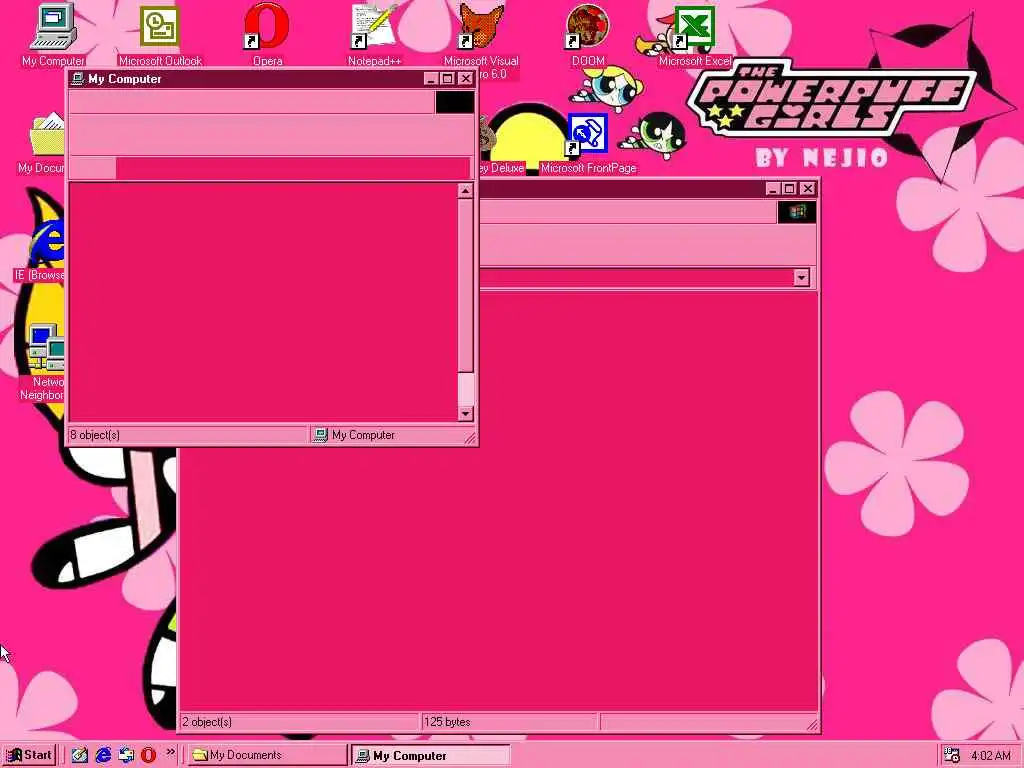The image size is (1024, 768).
Task: Click the black throbber box in My Computer window
Action: pyautogui.click(x=455, y=102)
